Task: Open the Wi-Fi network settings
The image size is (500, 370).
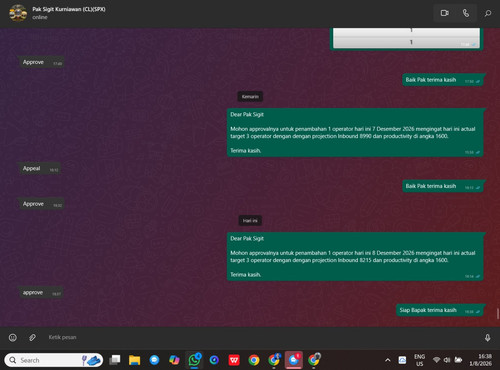Action: tap(436, 360)
